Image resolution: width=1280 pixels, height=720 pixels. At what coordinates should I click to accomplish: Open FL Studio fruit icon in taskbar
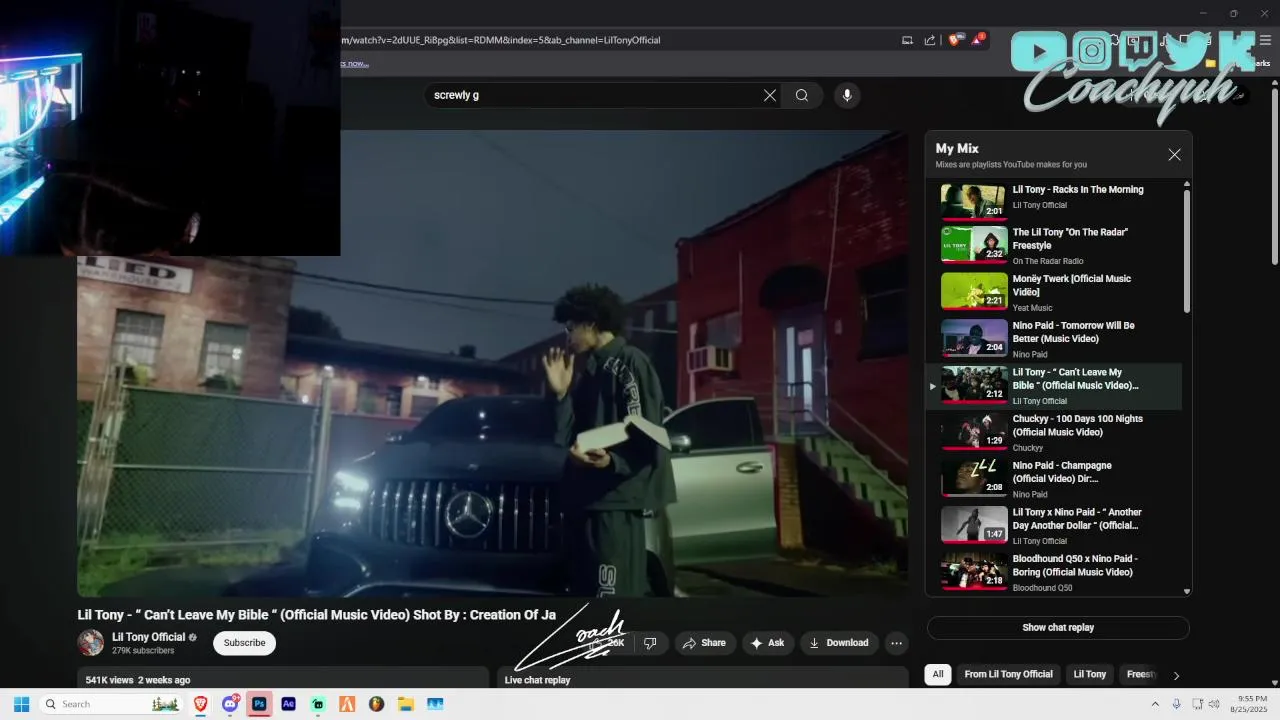coord(376,704)
